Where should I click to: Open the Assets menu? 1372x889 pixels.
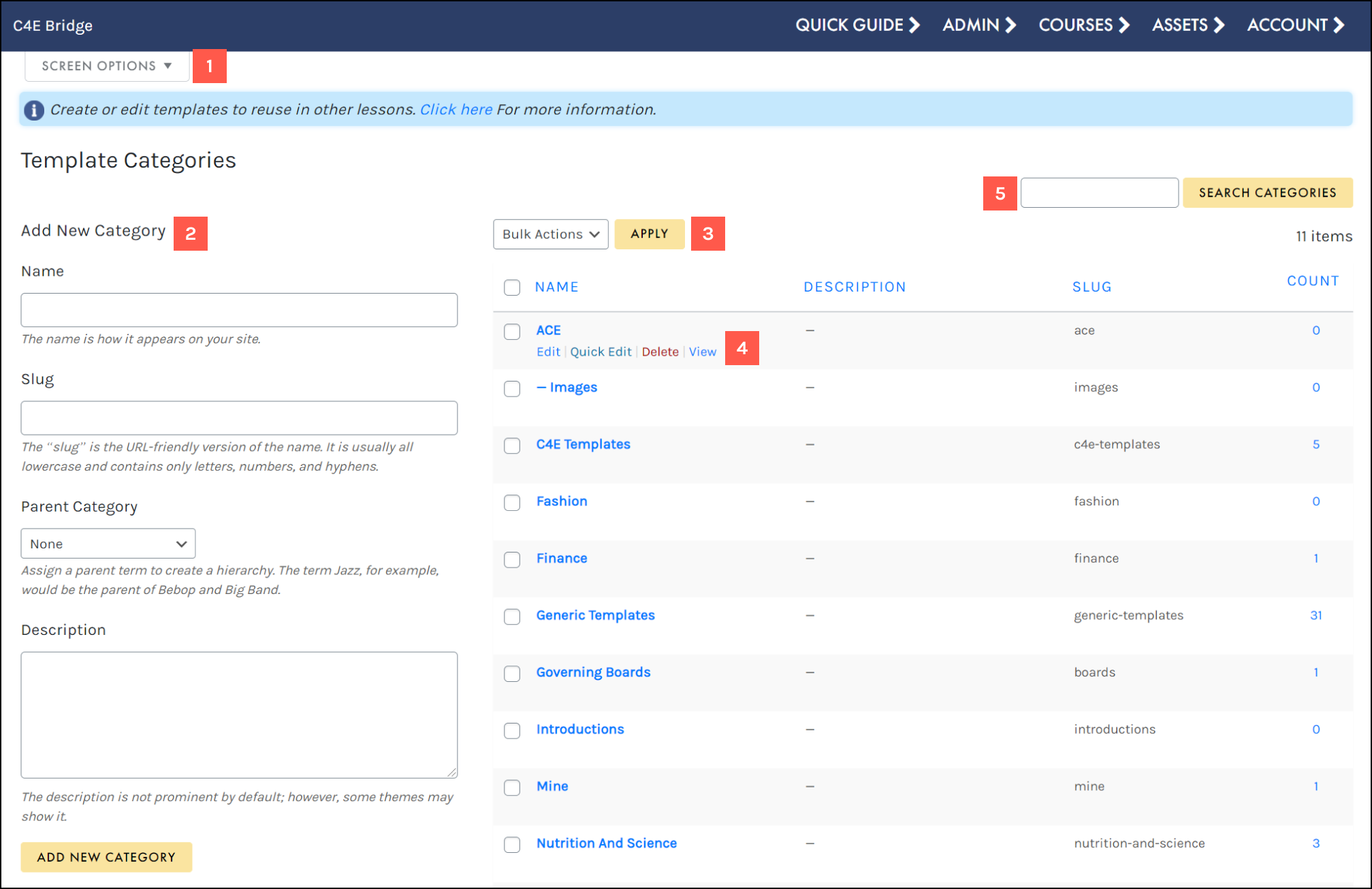click(x=1188, y=25)
